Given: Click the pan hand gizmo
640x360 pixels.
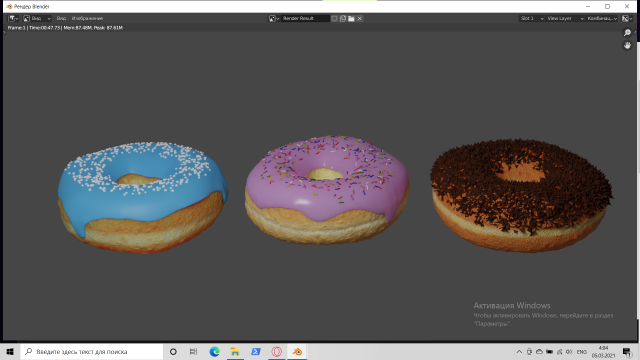Looking at the screenshot, I should click(x=627, y=45).
